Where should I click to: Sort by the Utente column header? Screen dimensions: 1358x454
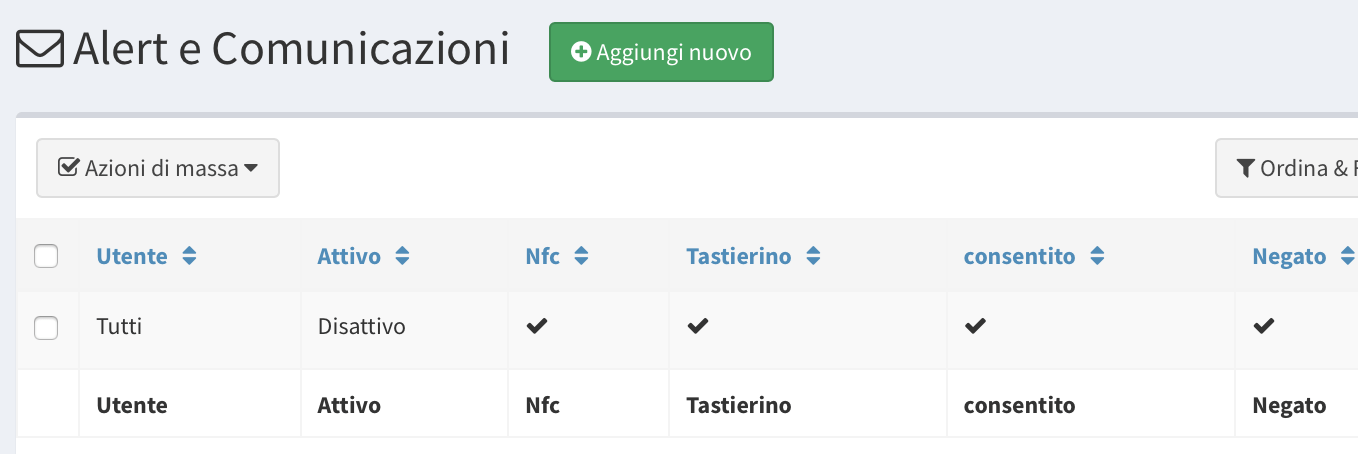132,257
